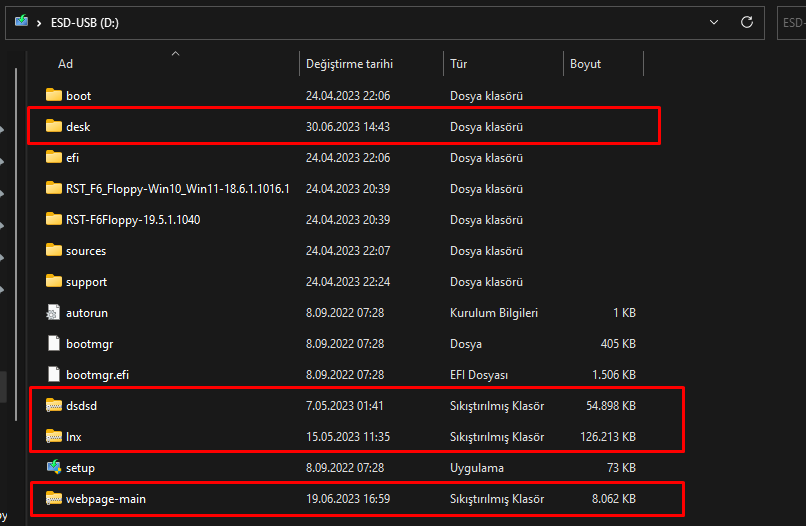Select the bootmgr.efi file name

98,375
